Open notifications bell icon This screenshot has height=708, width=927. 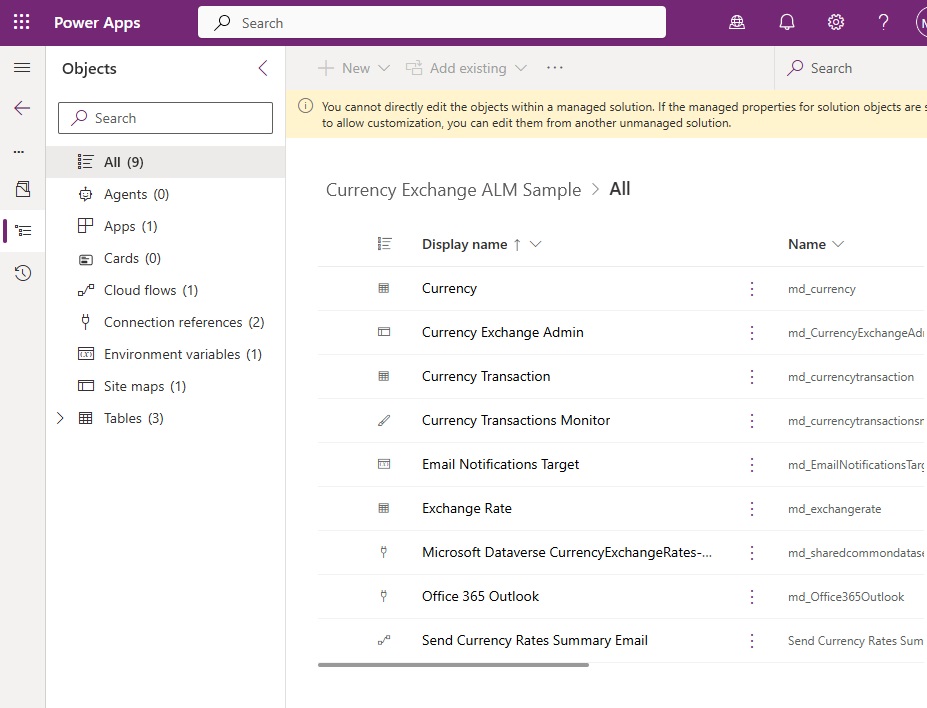786,22
